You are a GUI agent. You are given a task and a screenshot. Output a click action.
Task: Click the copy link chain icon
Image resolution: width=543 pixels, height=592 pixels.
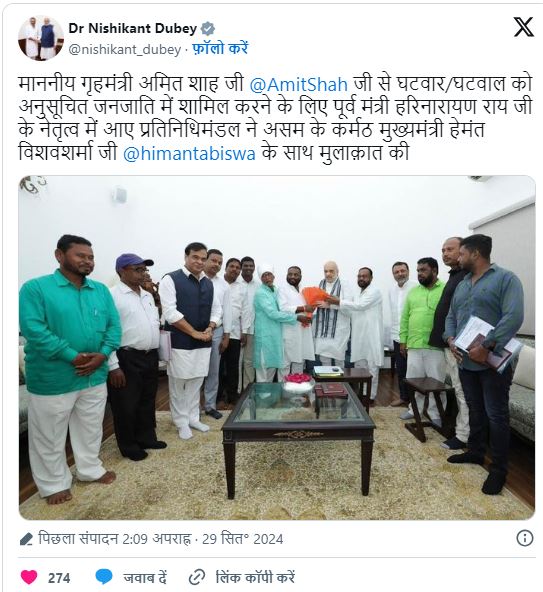coord(197,578)
